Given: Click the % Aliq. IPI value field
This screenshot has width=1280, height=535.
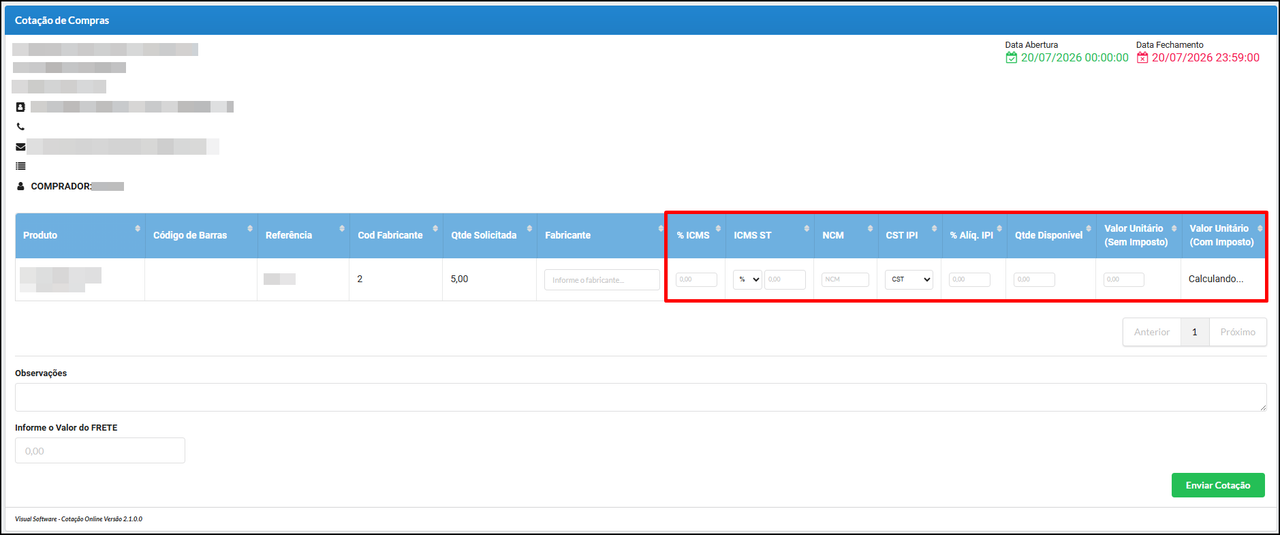Looking at the screenshot, I should pos(970,280).
